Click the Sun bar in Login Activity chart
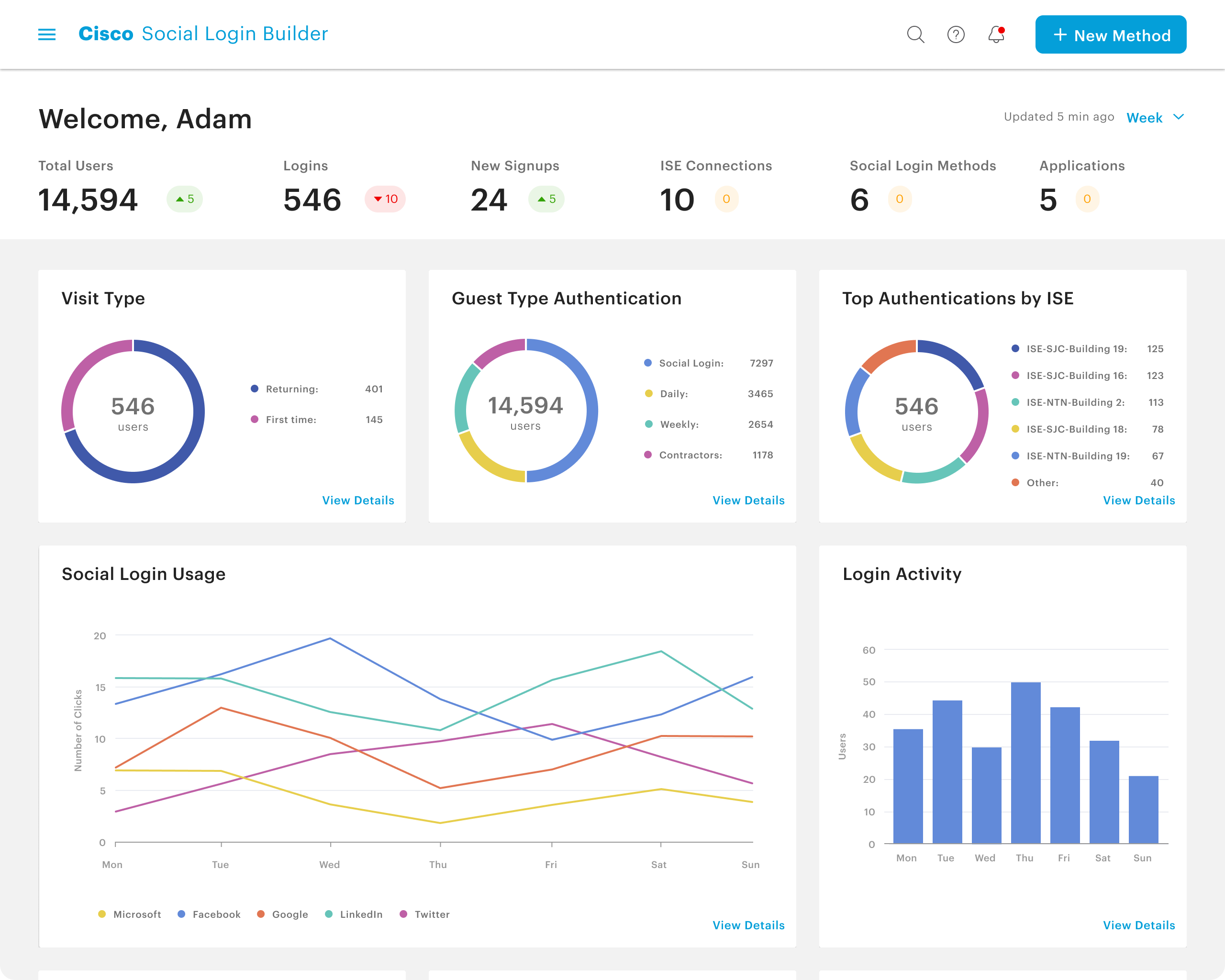The image size is (1225, 980). (x=1143, y=810)
